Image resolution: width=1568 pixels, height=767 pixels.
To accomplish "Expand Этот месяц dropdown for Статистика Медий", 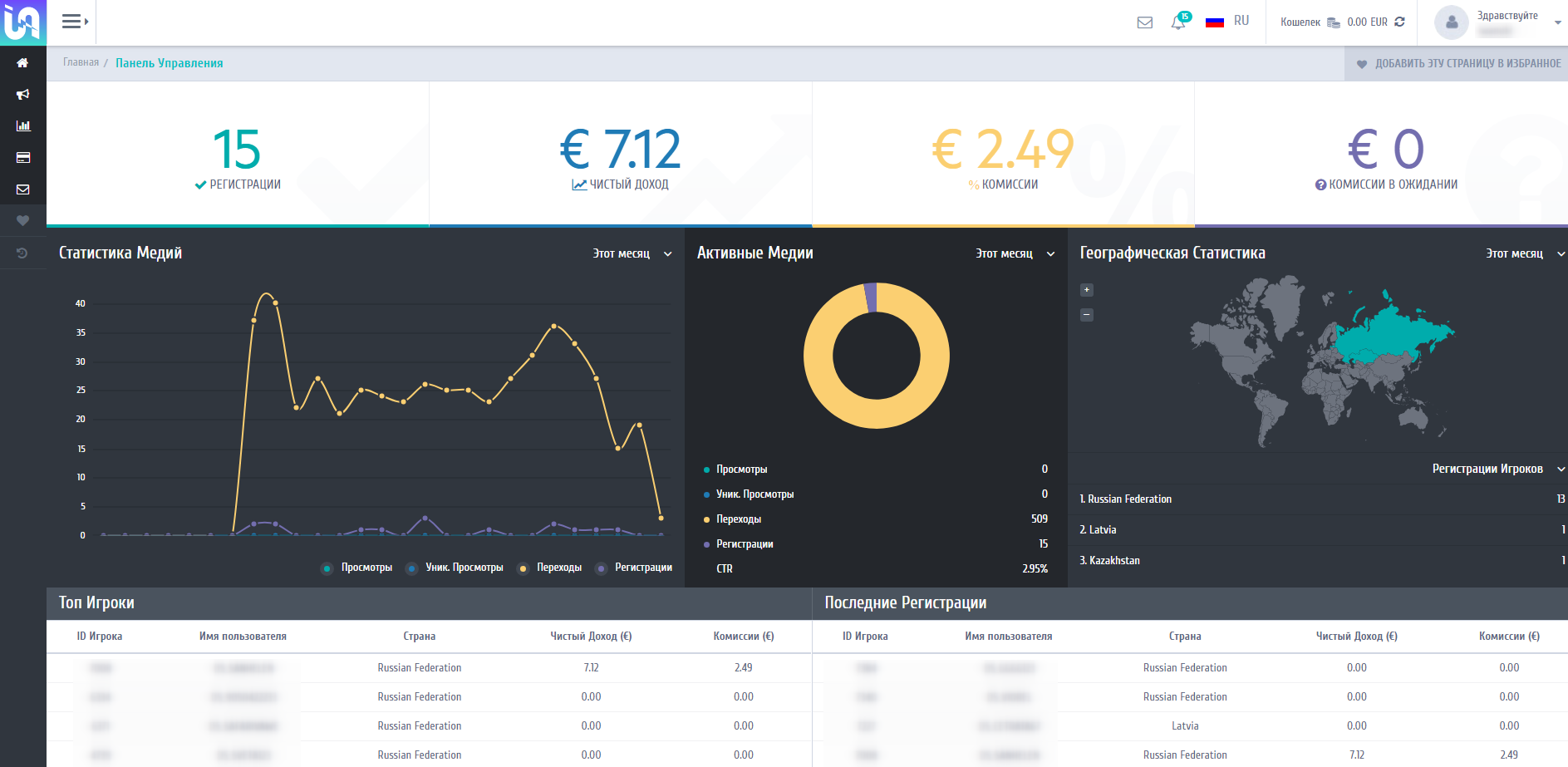I will tap(632, 253).
